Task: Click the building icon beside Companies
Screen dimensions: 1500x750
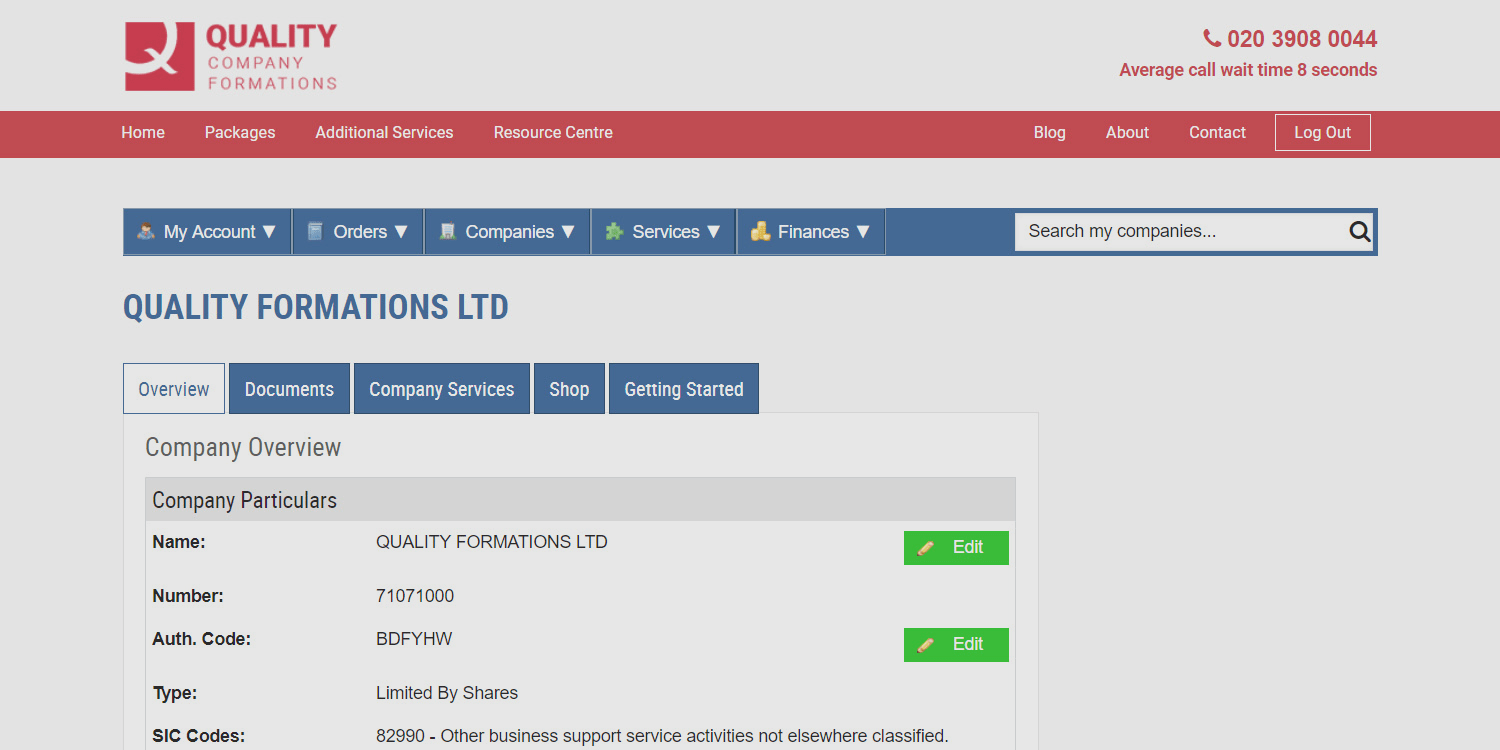Action: [447, 231]
